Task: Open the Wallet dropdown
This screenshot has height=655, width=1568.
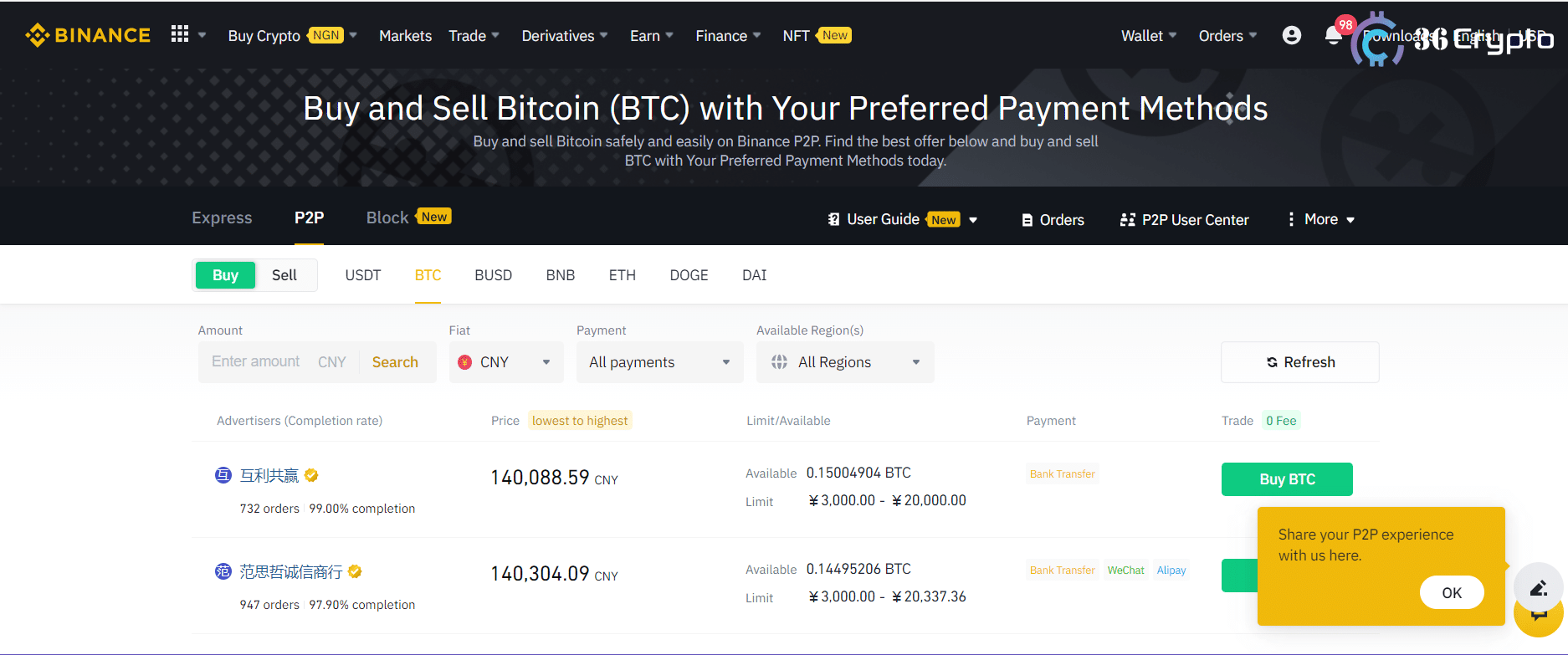Action: click(1149, 35)
